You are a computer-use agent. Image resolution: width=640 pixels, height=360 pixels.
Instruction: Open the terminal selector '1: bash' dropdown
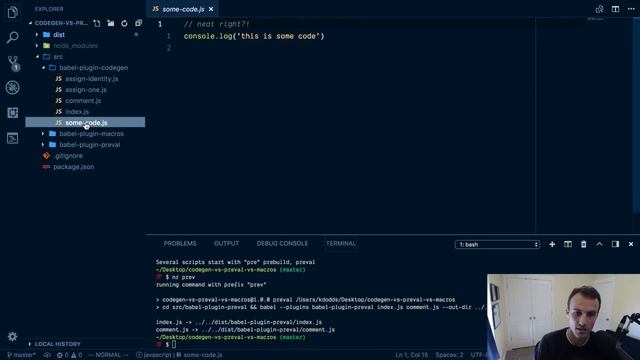tap(497, 244)
